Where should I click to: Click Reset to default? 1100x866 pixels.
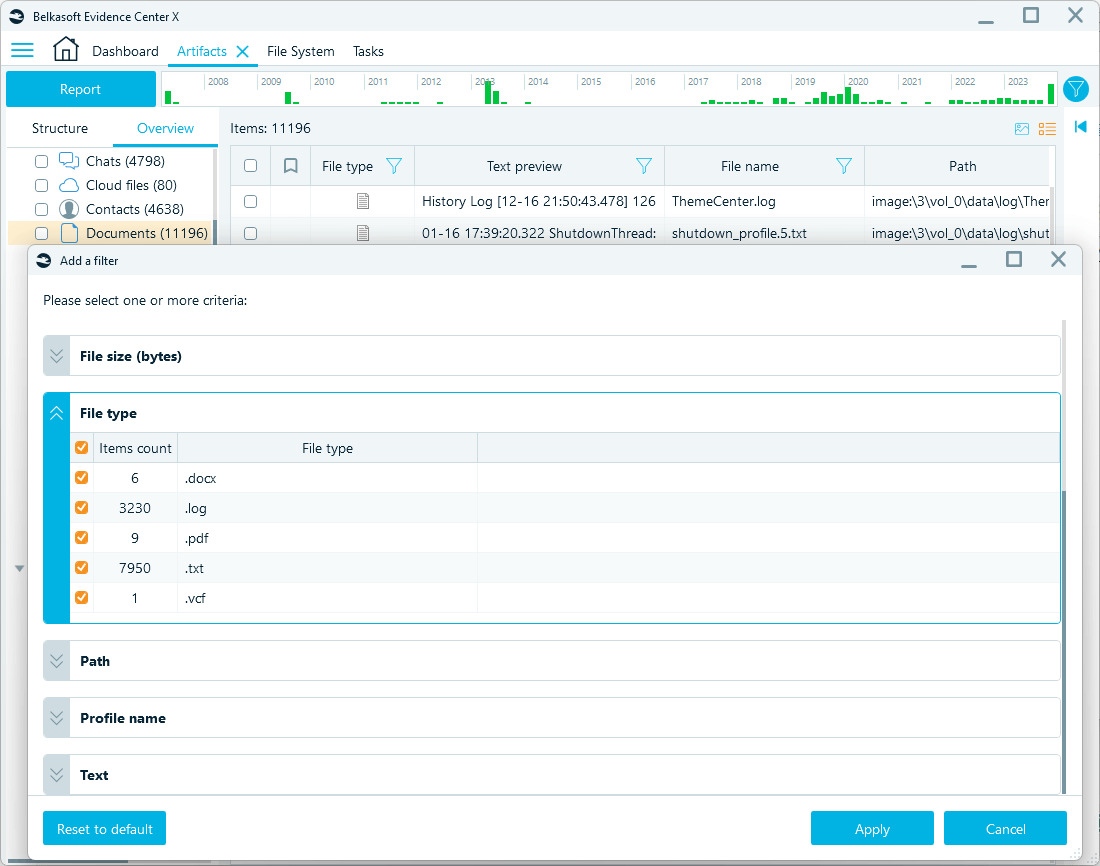105,829
